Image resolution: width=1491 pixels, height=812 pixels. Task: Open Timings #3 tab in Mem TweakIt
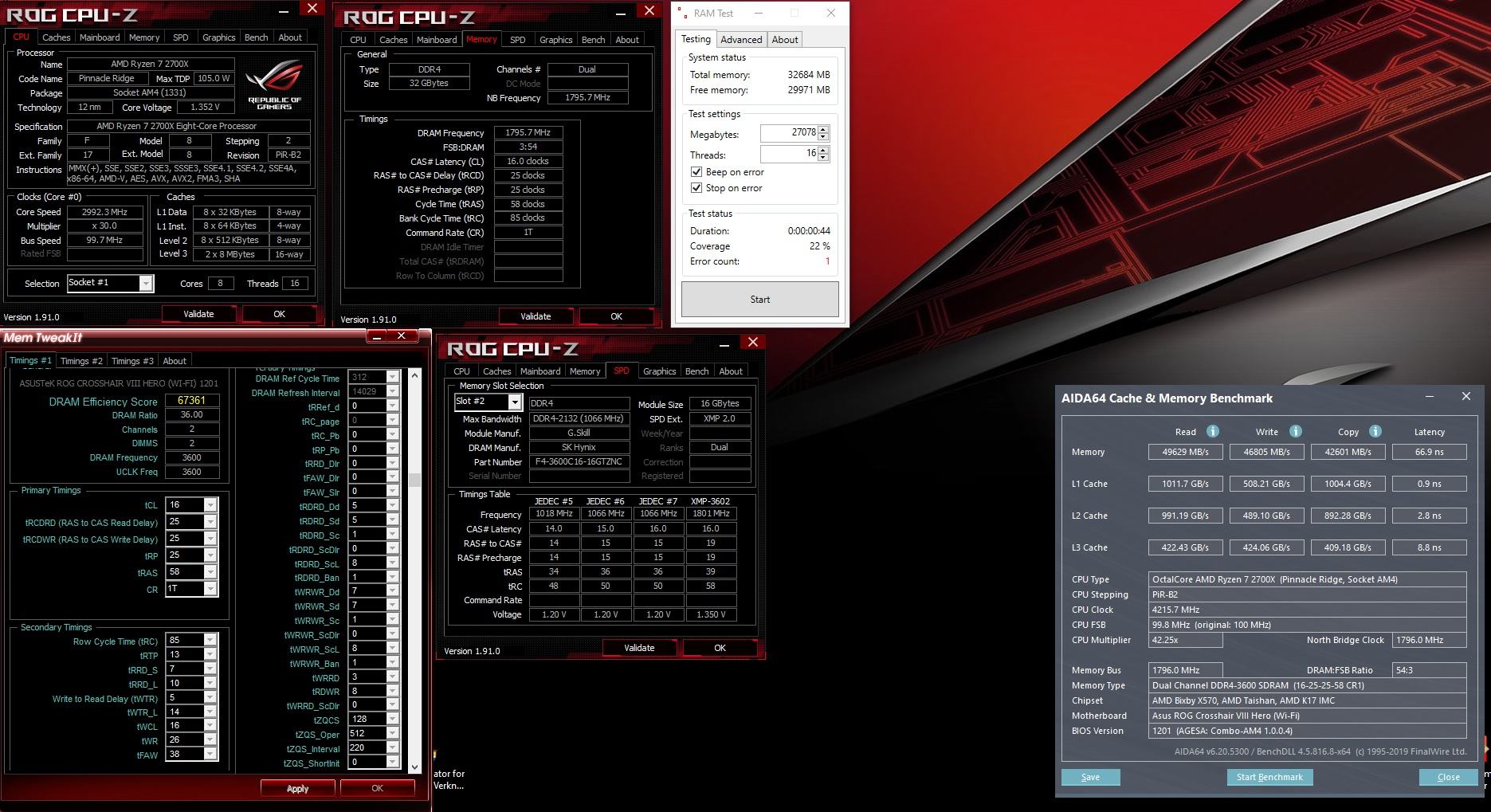132,361
